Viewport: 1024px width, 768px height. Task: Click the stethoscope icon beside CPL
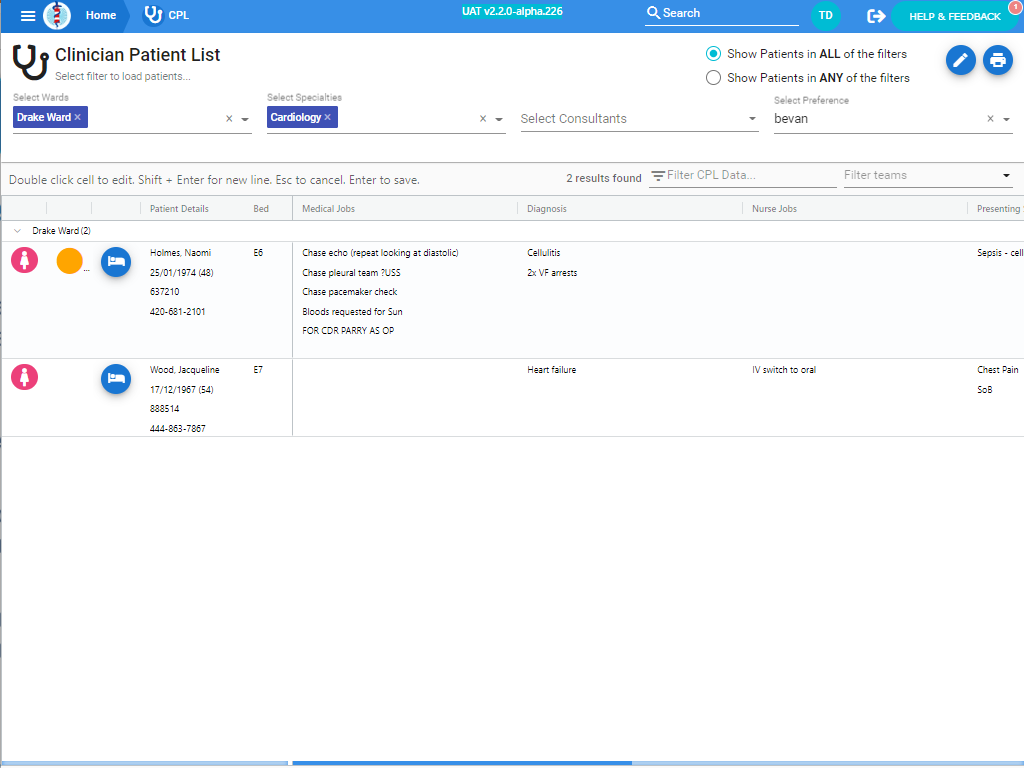tap(153, 15)
